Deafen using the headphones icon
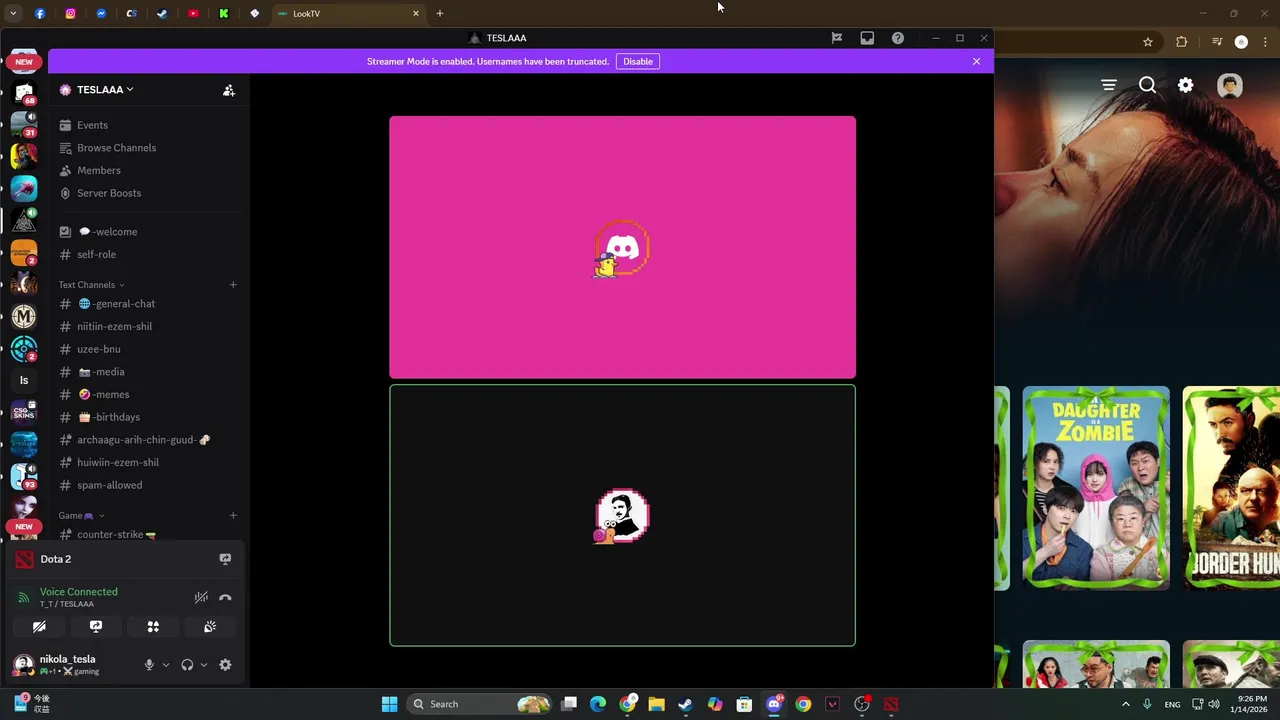This screenshot has height=720, width=1280. coord(187,665)
